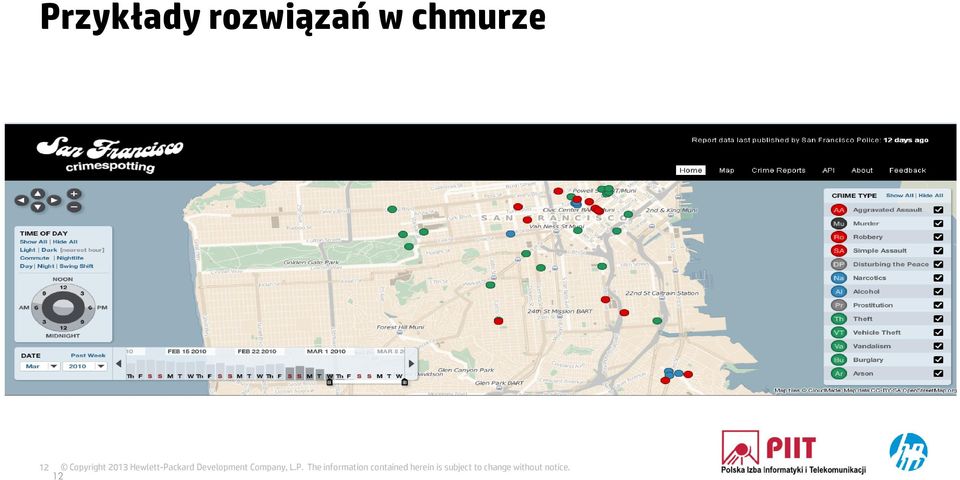This screenshot has height=480, width=960.
Task: Step the date timeline forward with right arrow
Action: point(411,364)
